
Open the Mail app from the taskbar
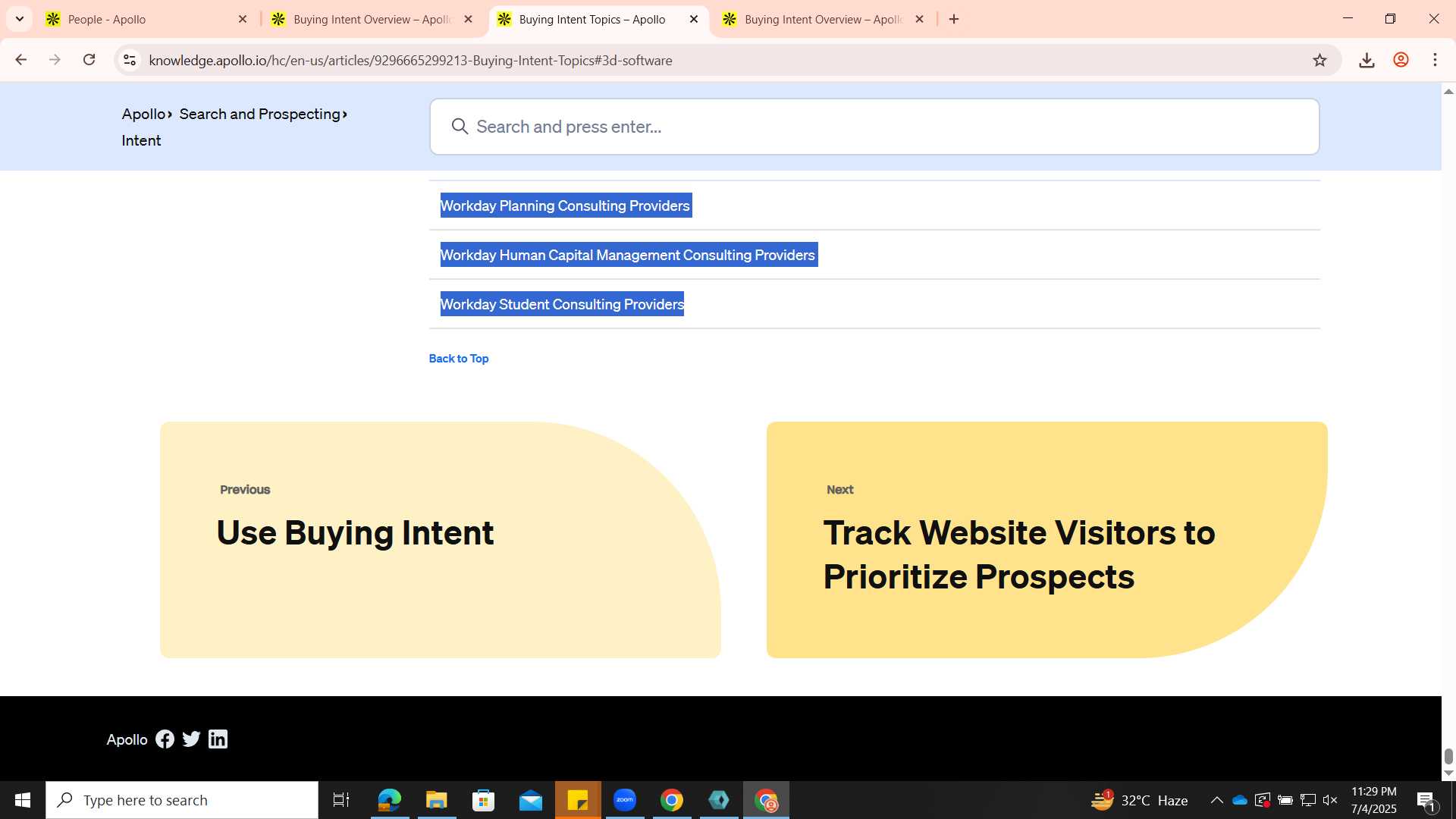coord(530,800)
